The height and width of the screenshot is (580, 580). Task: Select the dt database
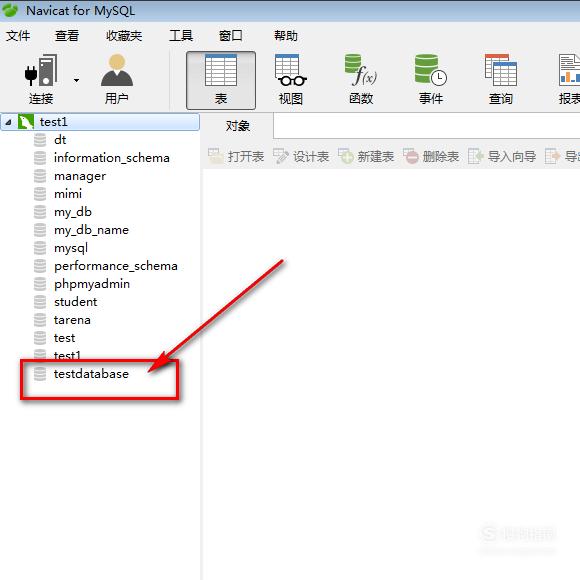[x=60, y=140]
